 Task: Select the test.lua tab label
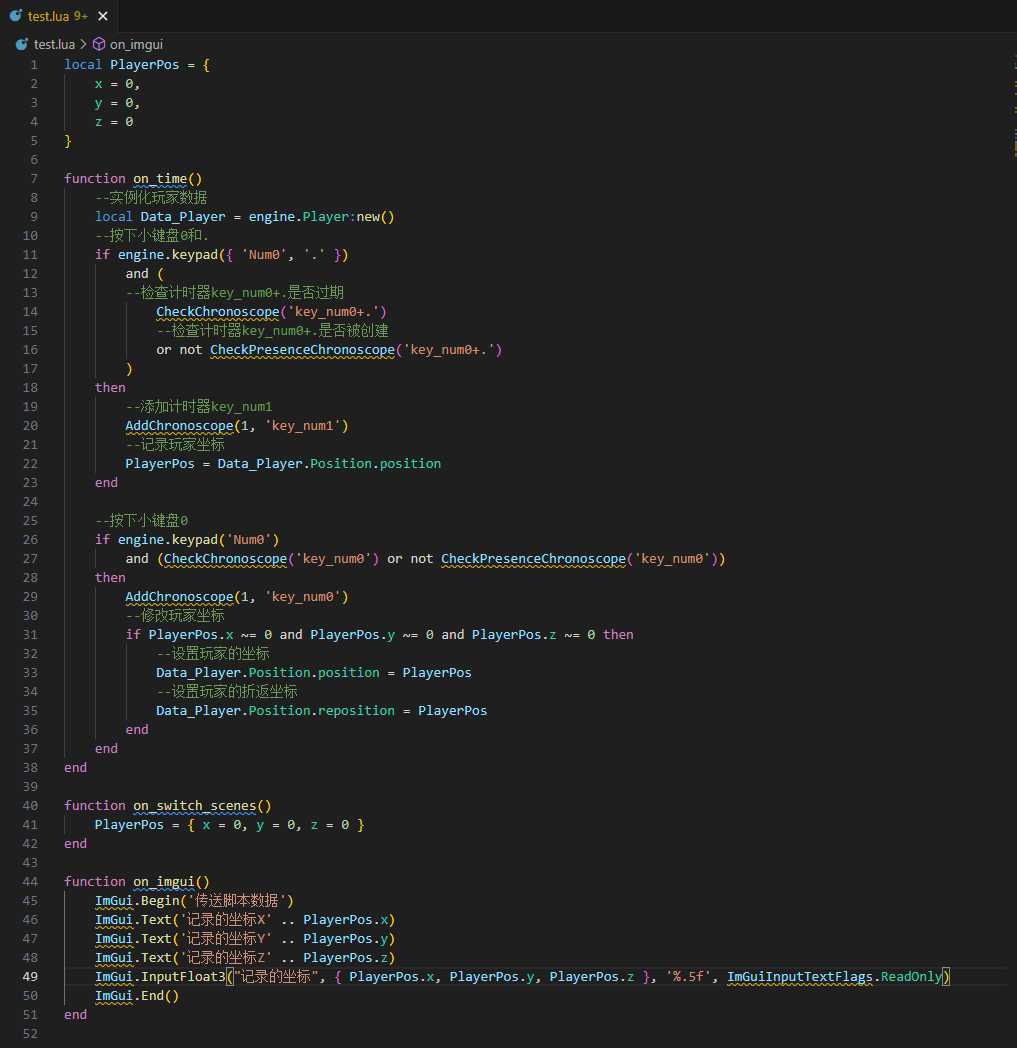pyautogui.click(x=48, y=15)
